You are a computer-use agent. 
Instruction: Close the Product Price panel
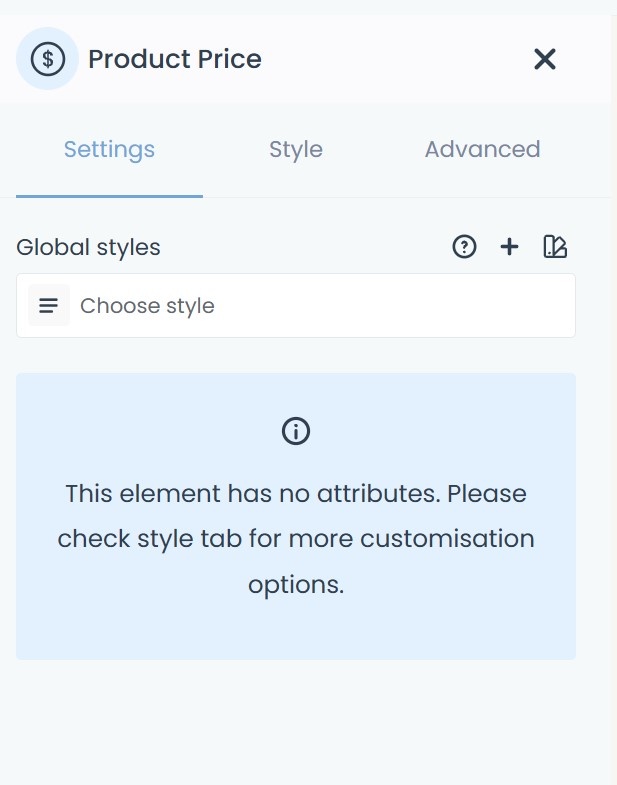(x=544, y=59)
